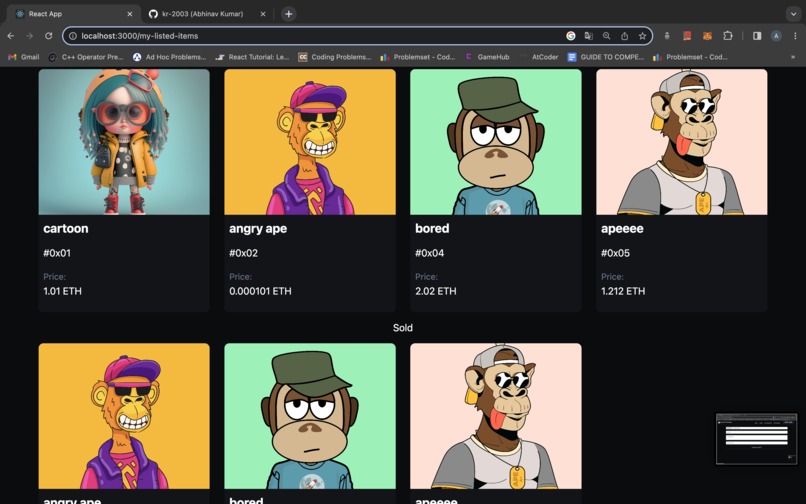Open the translate page icon

coord(589,36)
